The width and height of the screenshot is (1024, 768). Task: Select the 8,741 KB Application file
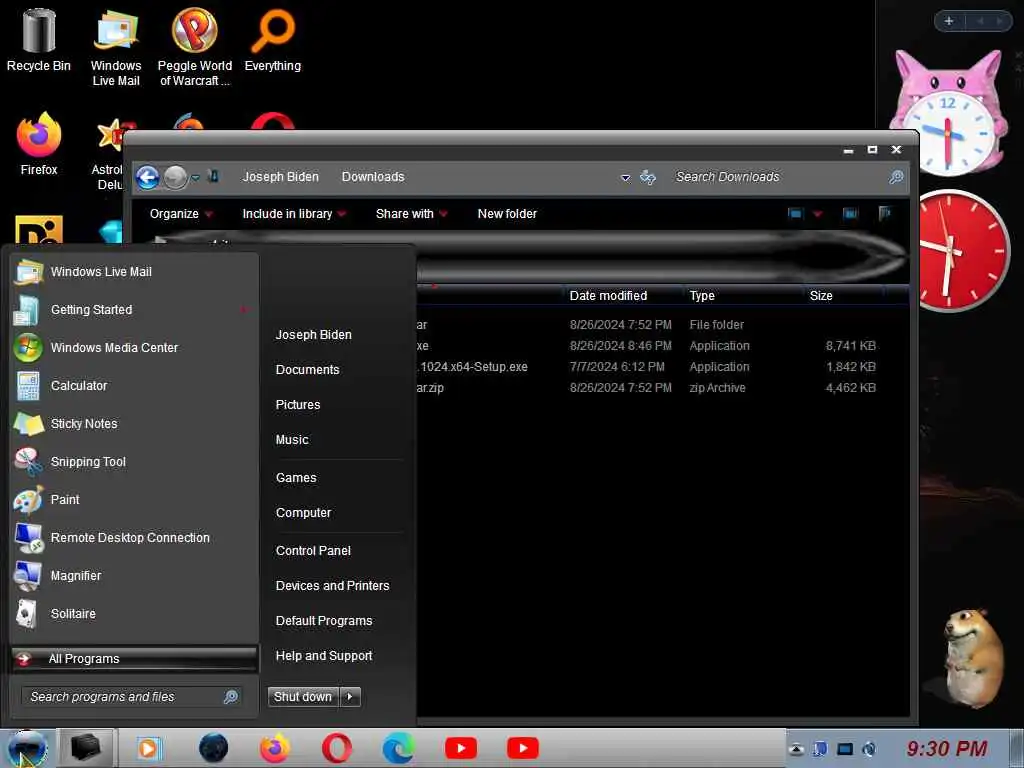[647, 345]
